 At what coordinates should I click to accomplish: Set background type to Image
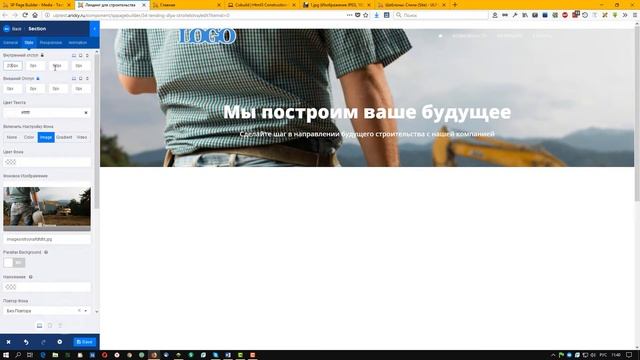click(46, 137)
